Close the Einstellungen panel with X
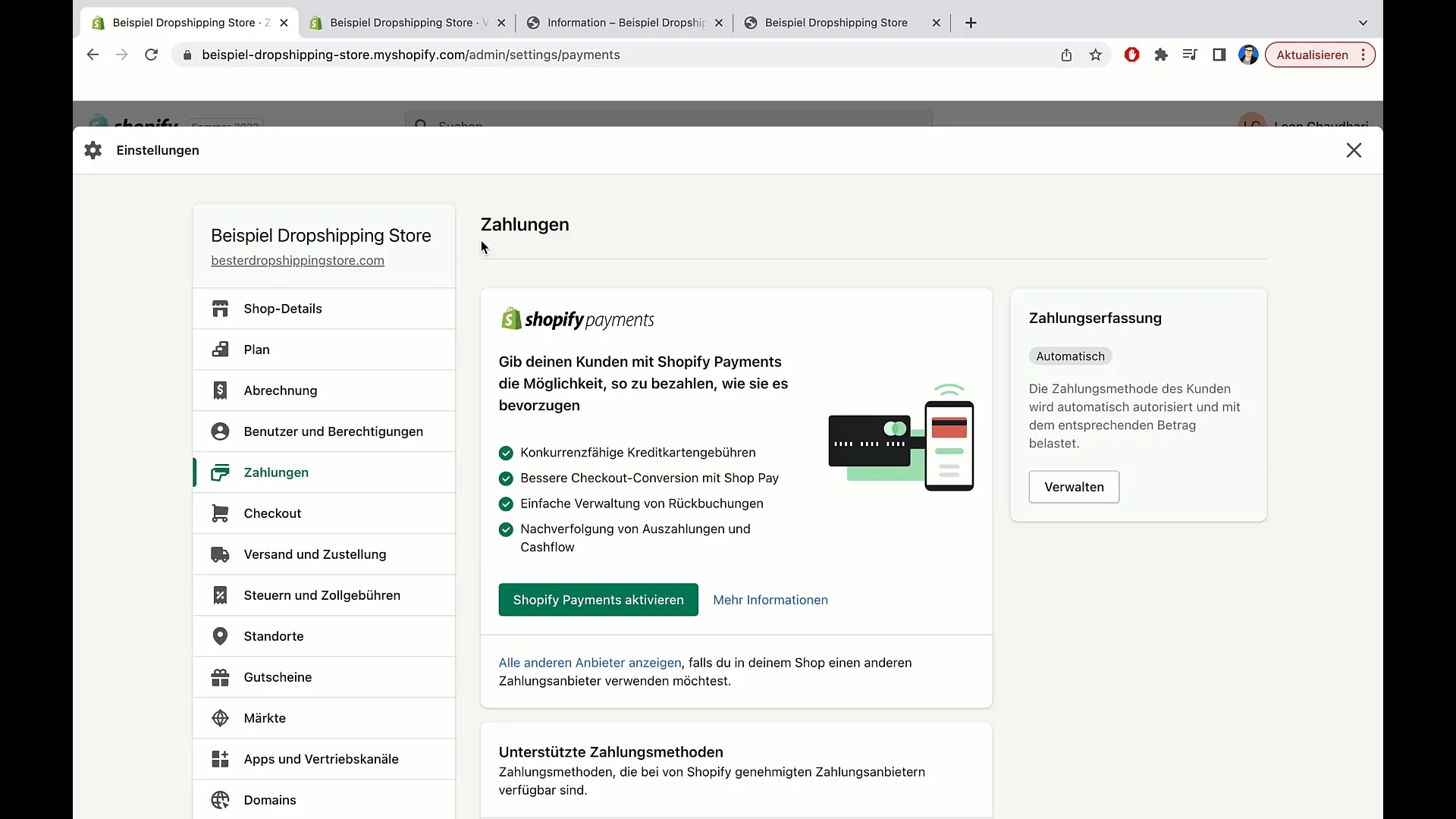Viewport: 1456px width, 819px height. point(1354,150)
